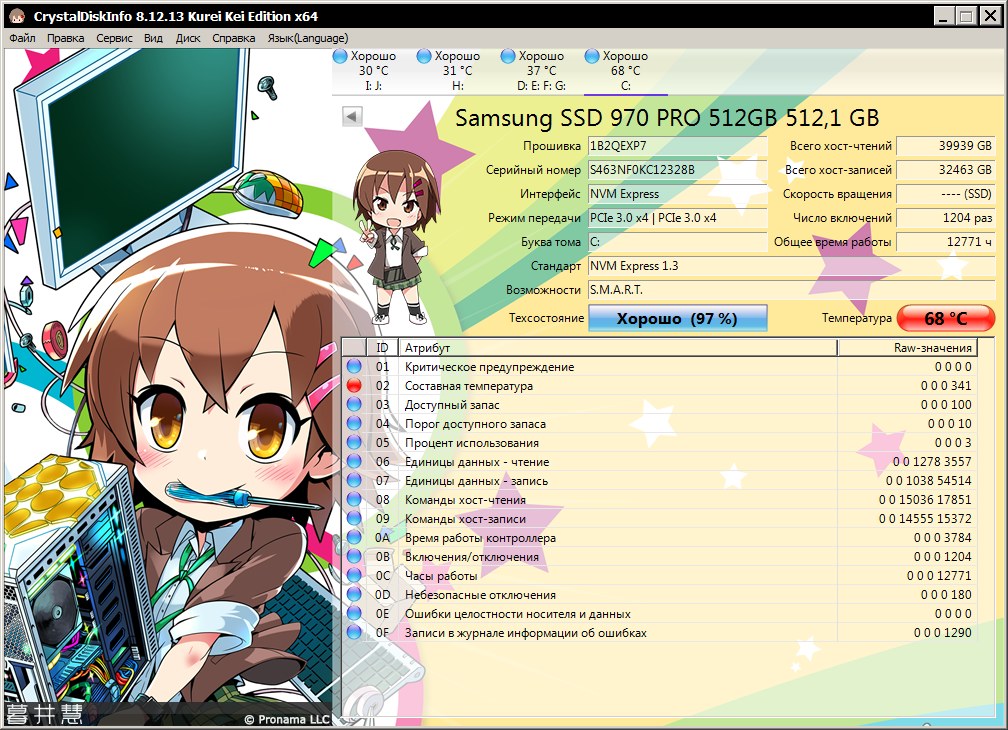The image size is (1008, 730).
Task: Open the Язык(Language) menu
Action: (x=308, y=38)
